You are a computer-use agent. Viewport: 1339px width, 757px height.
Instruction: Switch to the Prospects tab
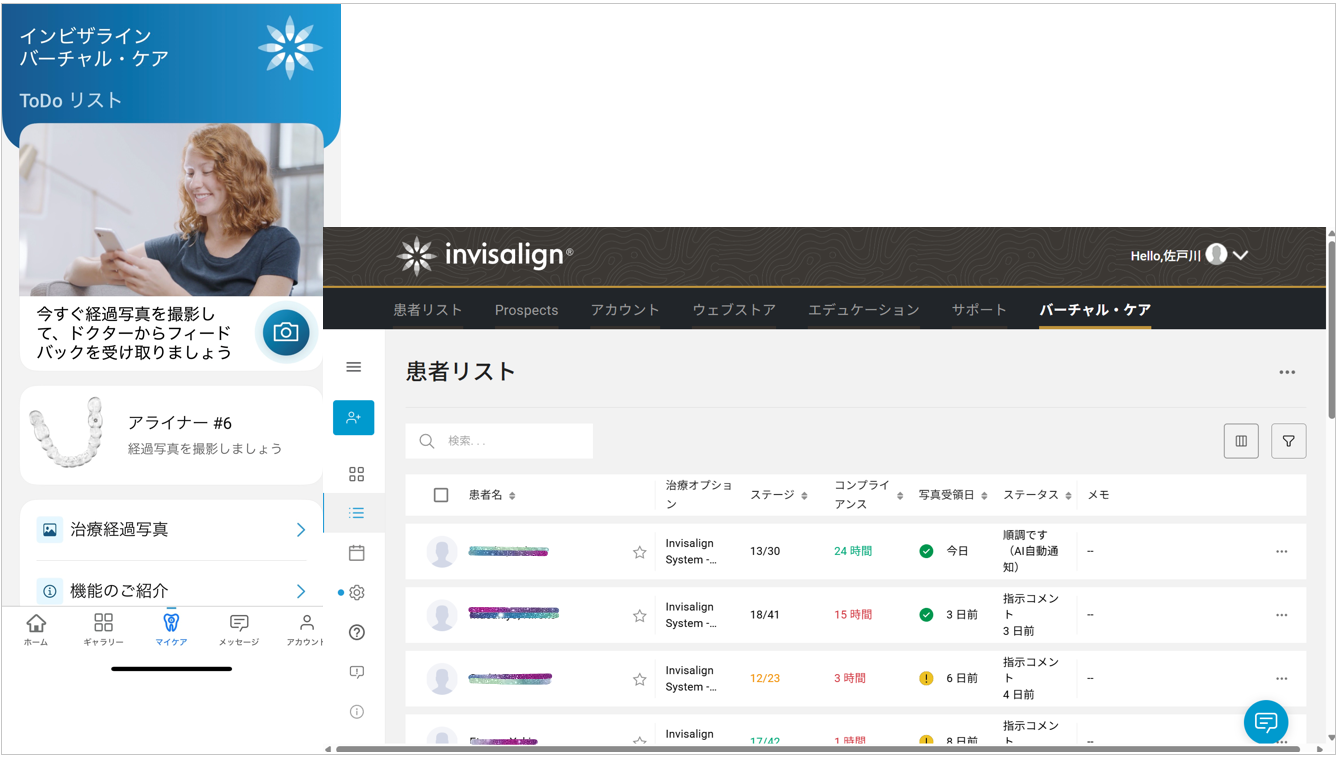pyautogui.click(x=526, y=310)
